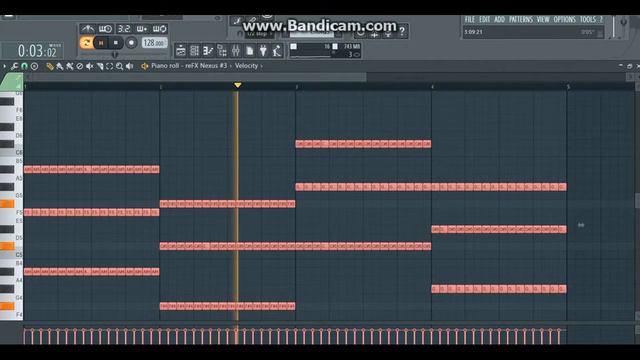Click the highlighted G5 piano key
This screenshot has width=640, height=360.
tap(7, 204)
